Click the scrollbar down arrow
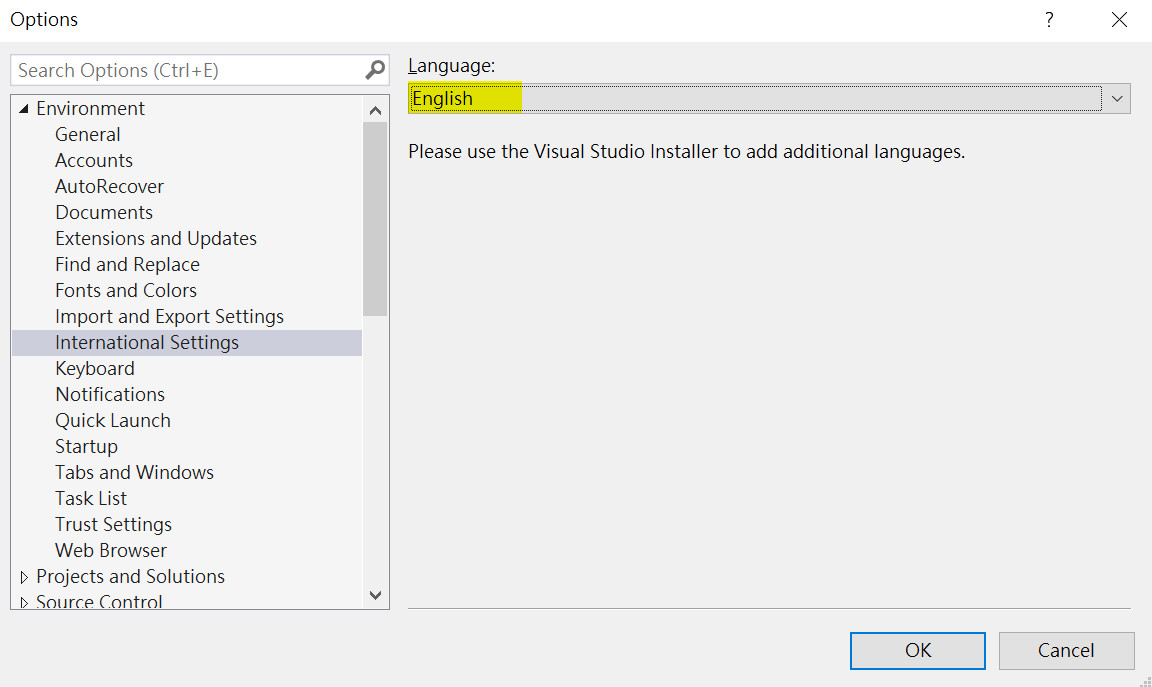Viewport: 1152px width, 687px height. 375,595
